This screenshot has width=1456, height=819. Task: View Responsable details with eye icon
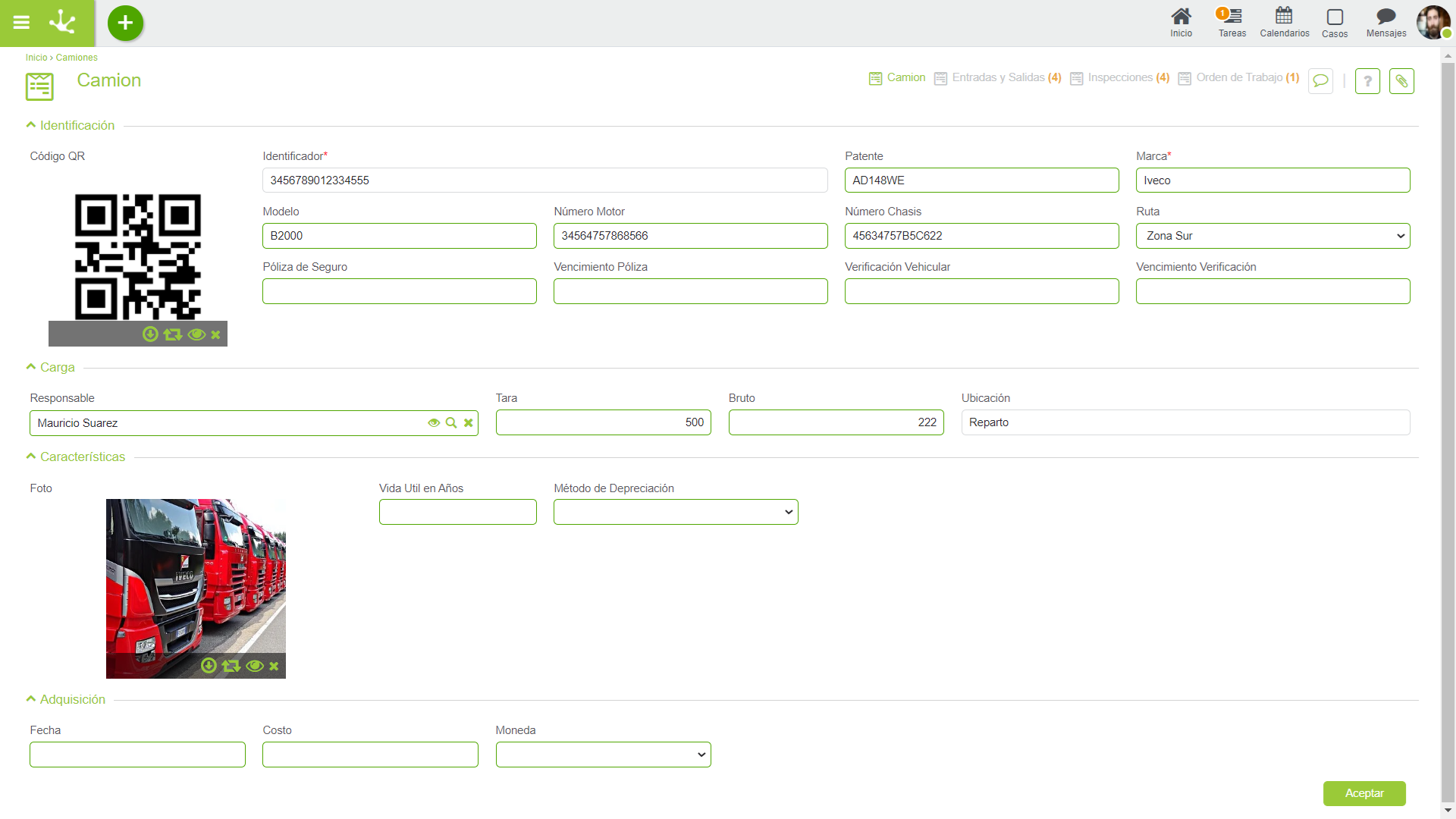(x=434, y=423)
